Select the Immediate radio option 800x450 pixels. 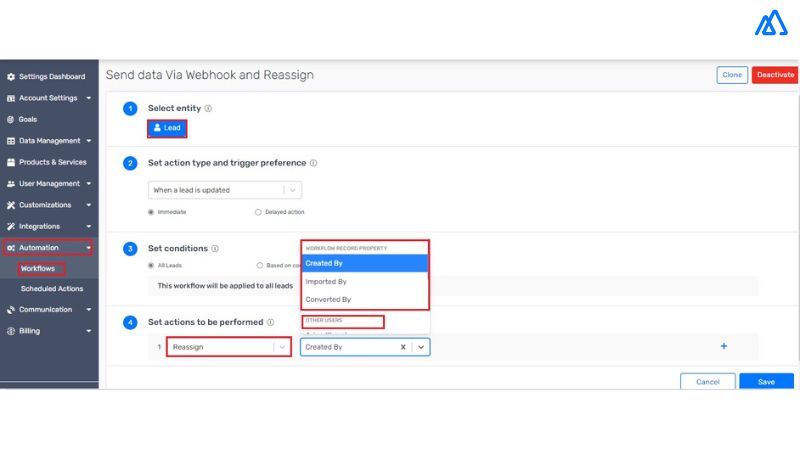pyautogui.click(x=151, y=212)
